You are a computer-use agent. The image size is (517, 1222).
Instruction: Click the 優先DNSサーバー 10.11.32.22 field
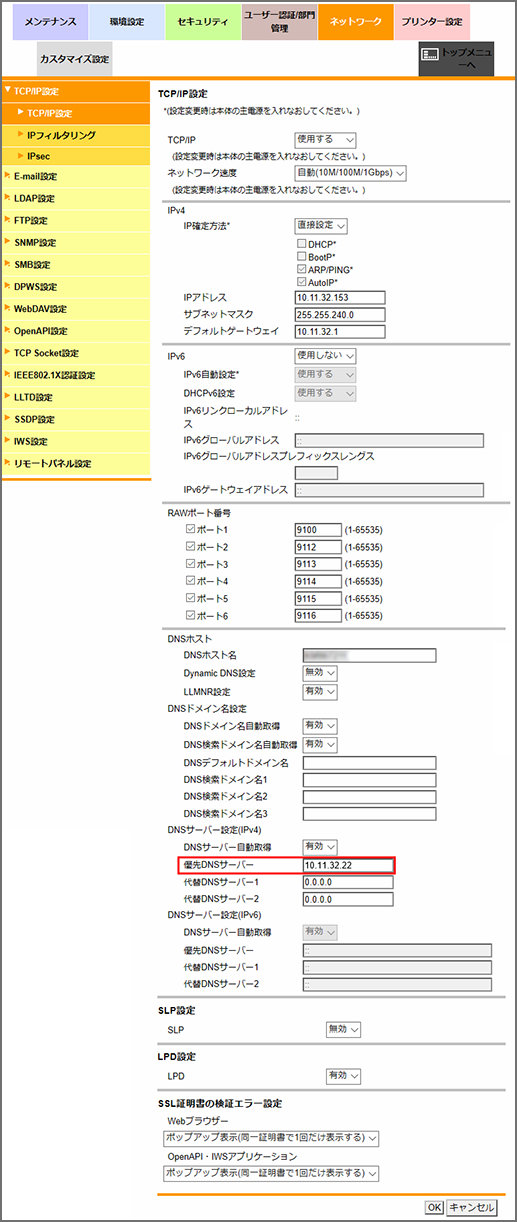(348, 865)
